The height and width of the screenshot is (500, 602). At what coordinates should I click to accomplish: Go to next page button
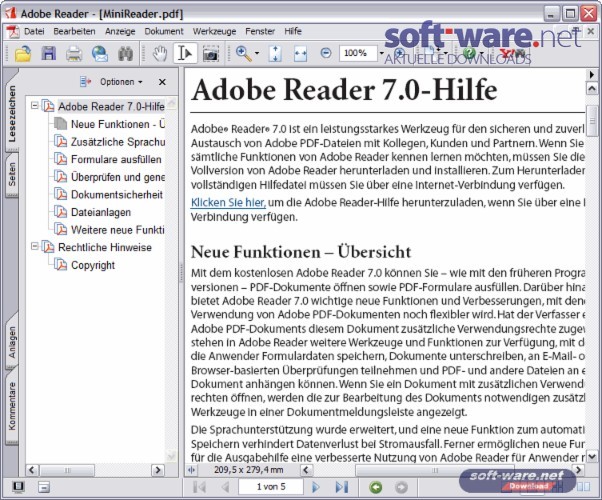click(x=316, y=487)
